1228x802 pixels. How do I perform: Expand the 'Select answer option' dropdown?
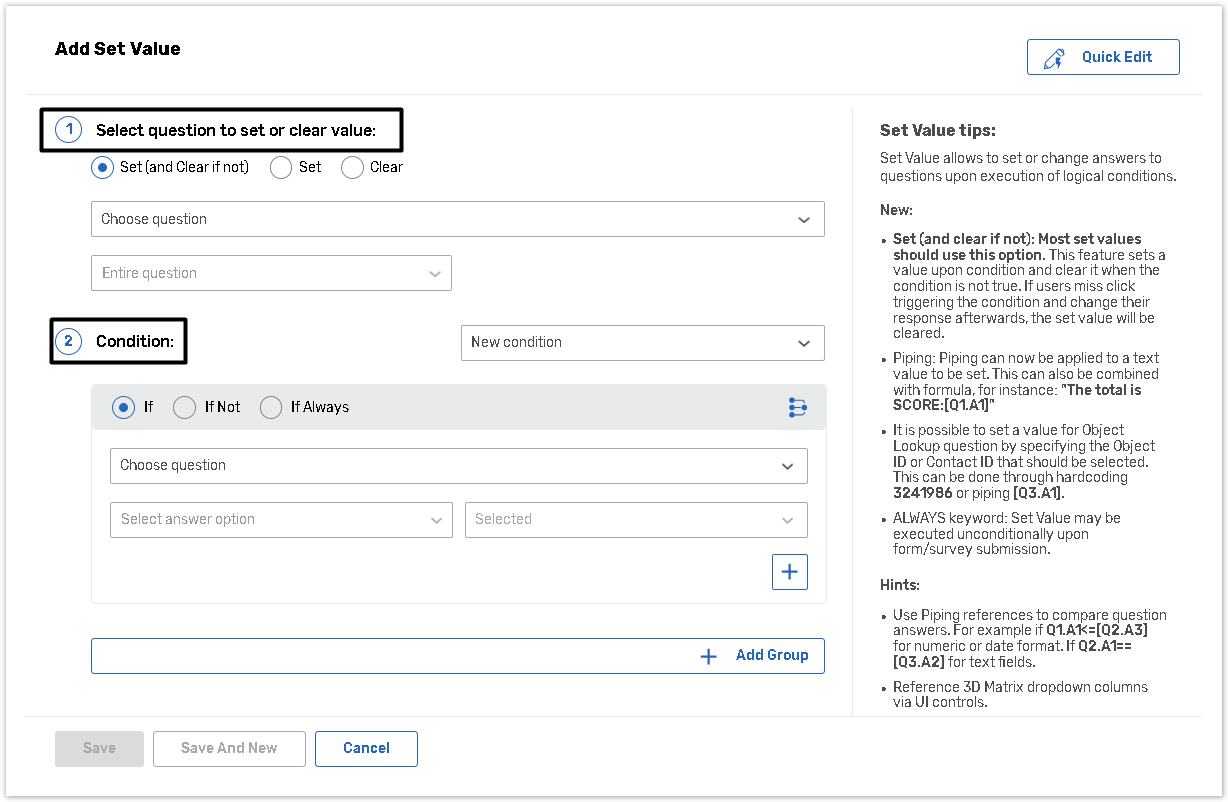pos(281,520)
